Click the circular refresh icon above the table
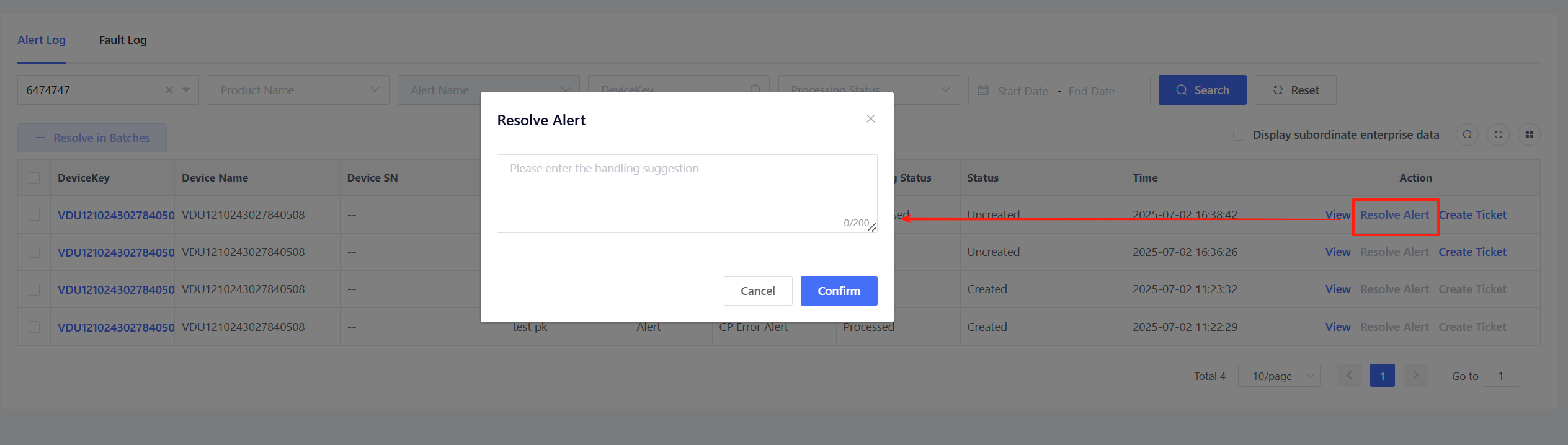The height and width of the screenshot is (445, 1568). [x=1498, y=134]
